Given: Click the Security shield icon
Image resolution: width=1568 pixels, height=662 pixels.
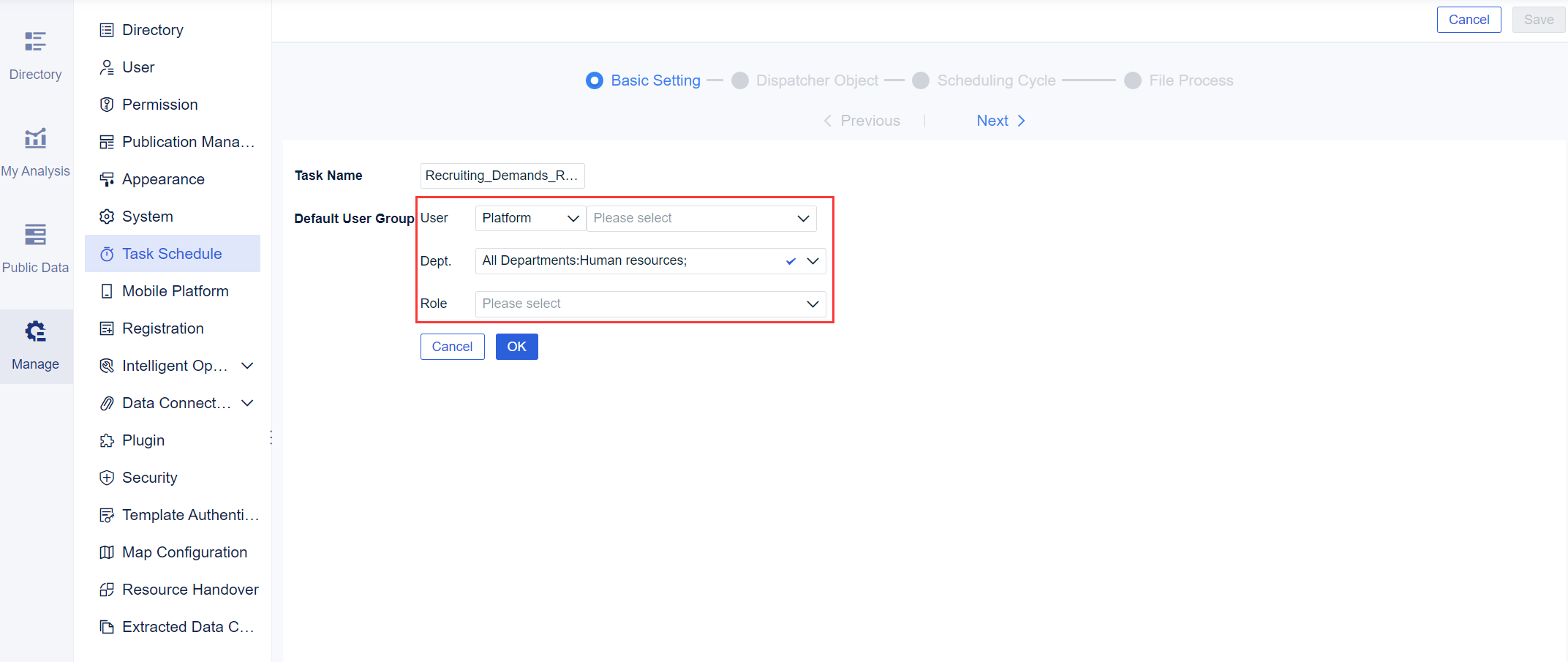Looking at the screenshot, I should pyautogui.click(x=107, y=478).
